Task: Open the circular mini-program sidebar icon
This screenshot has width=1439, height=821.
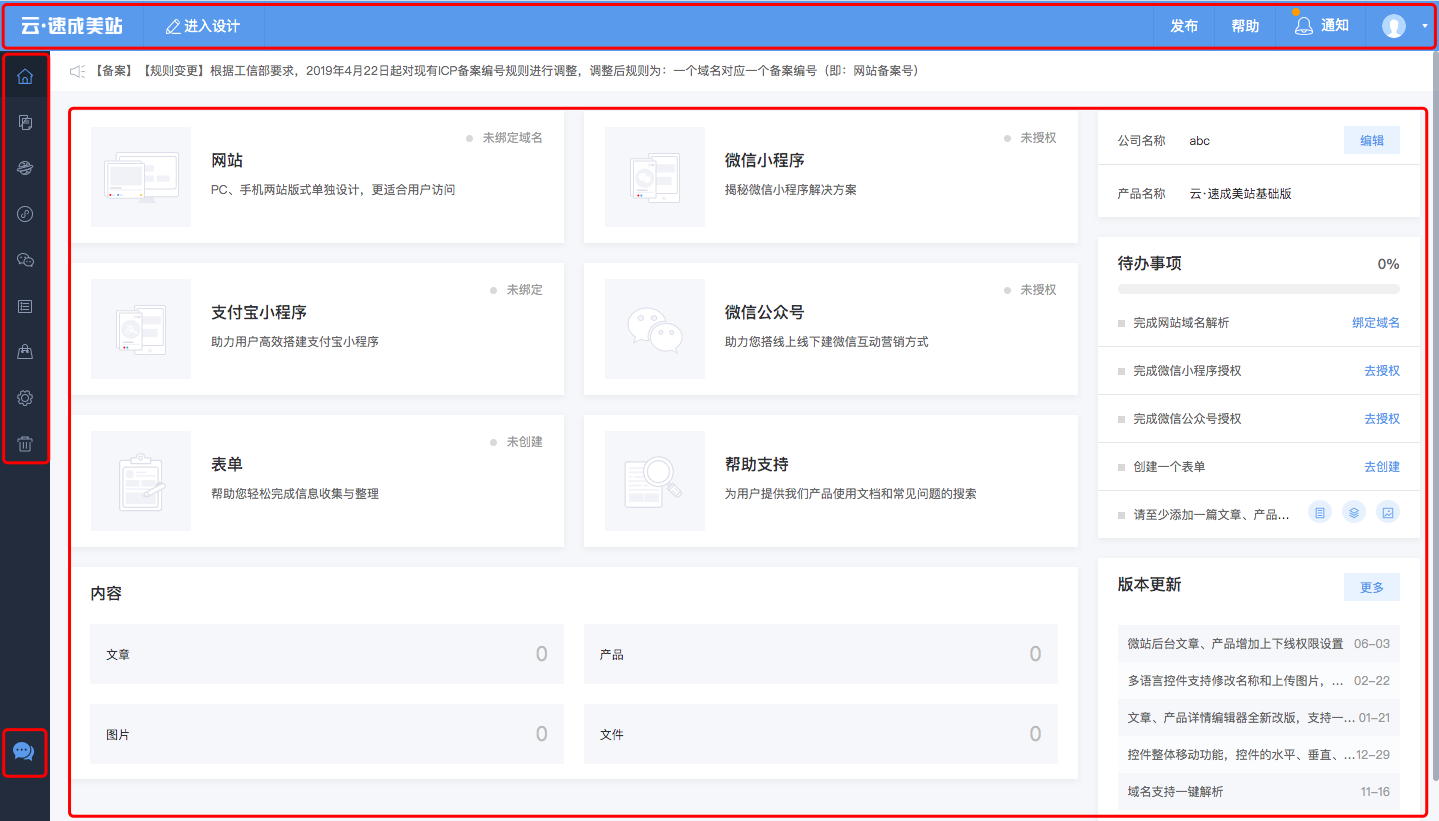Action: coord(25,214)
